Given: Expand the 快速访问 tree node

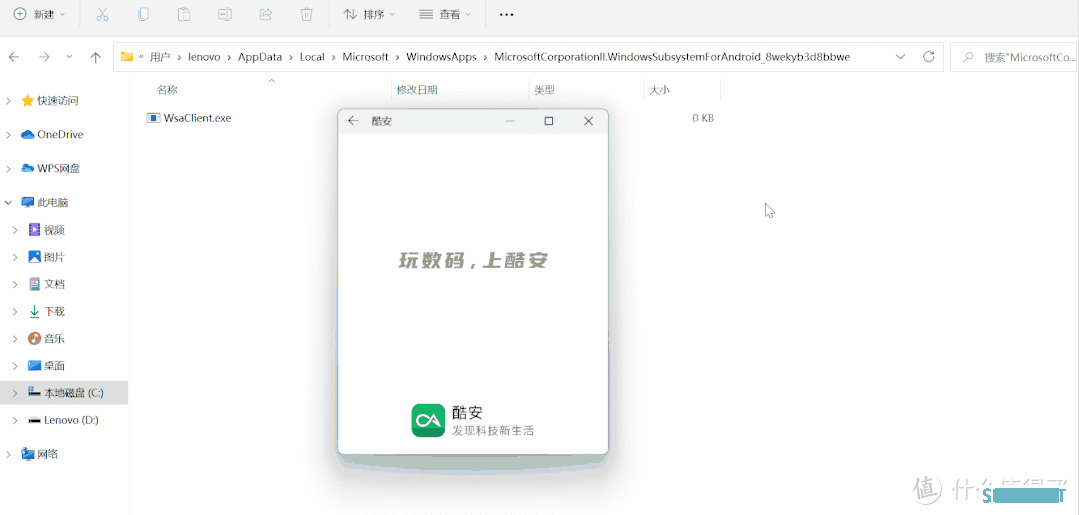Looking at the screenshot, I should (x=8, y=101).
